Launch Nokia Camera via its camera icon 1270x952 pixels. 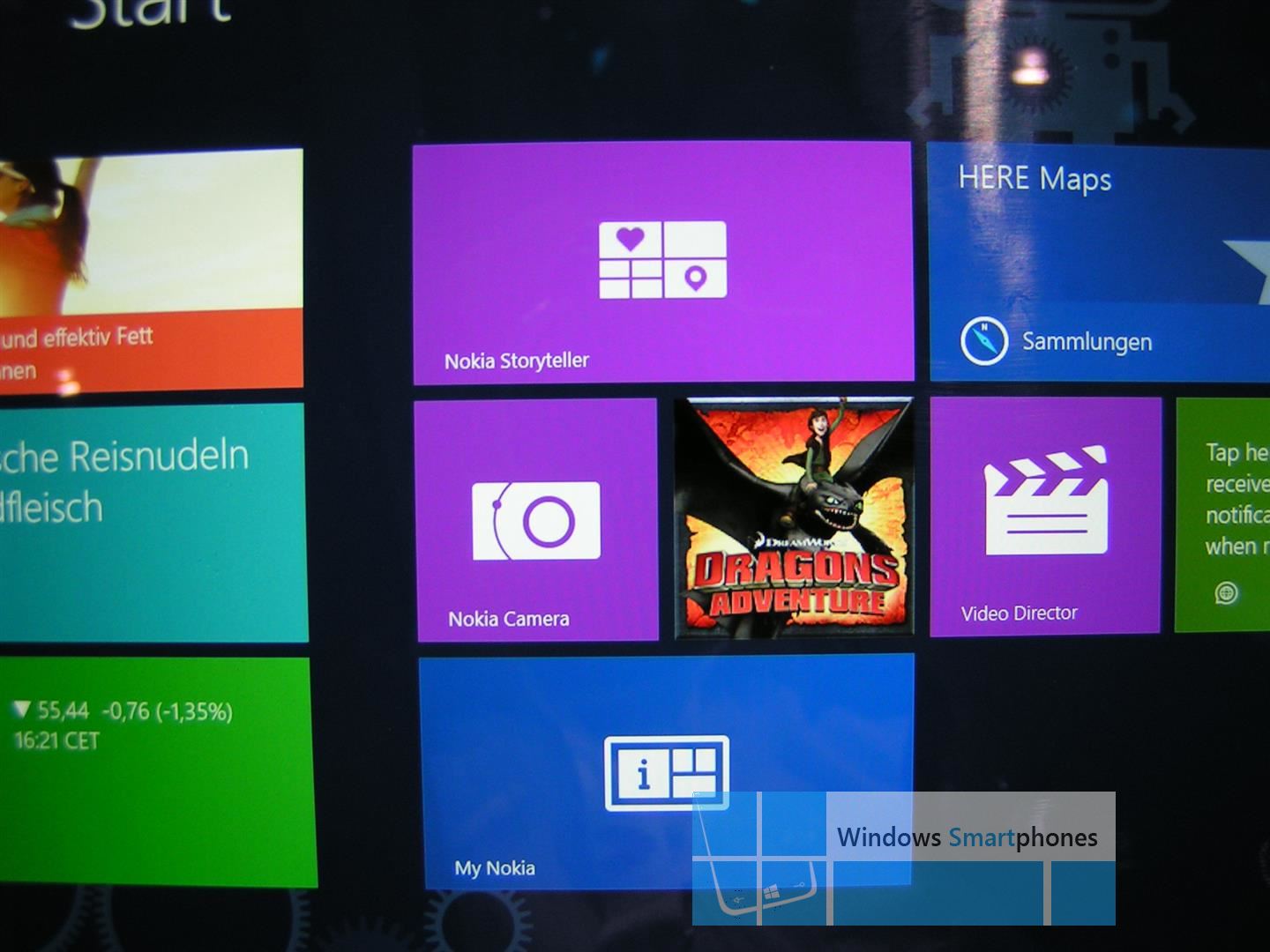pyautogui.click(x=536, y=520)
